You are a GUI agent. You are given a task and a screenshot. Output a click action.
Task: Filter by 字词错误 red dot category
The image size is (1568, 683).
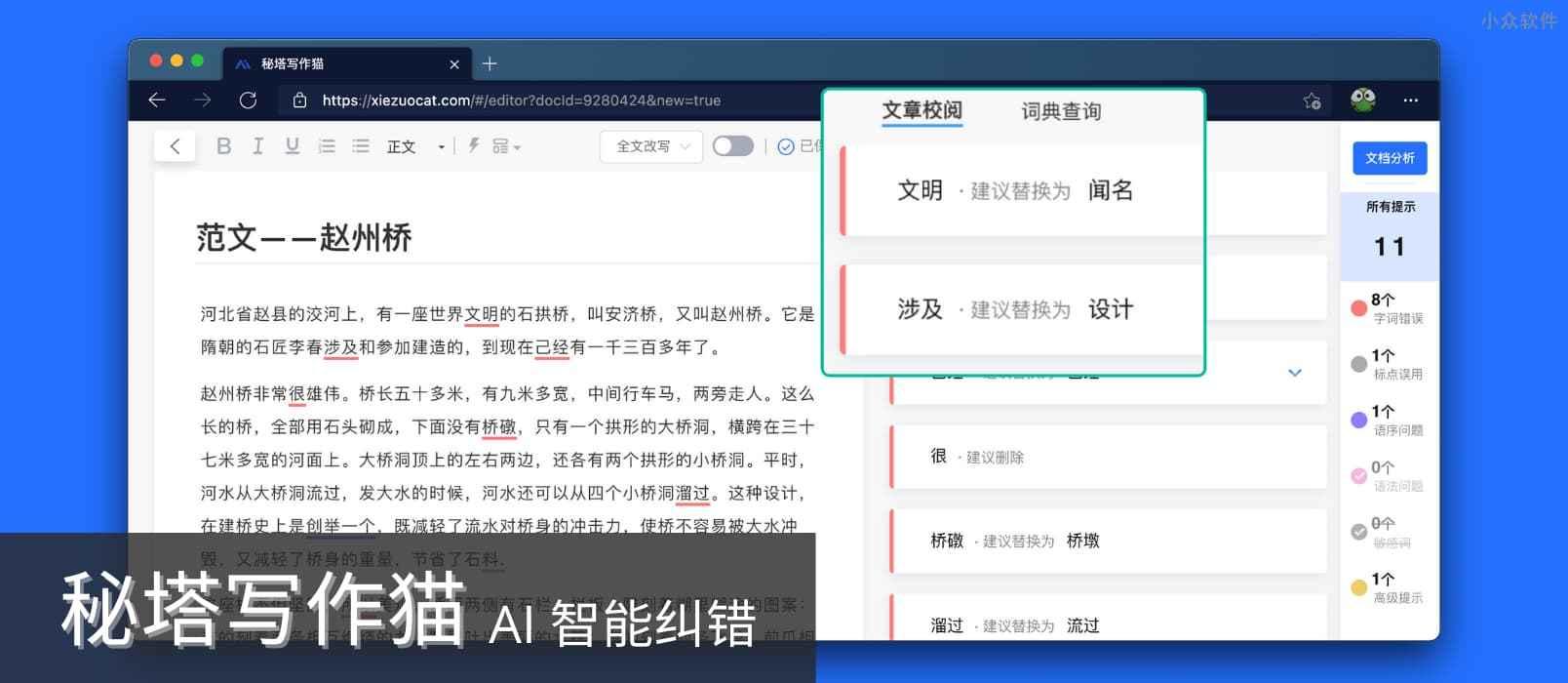[x=1389, y=308]
